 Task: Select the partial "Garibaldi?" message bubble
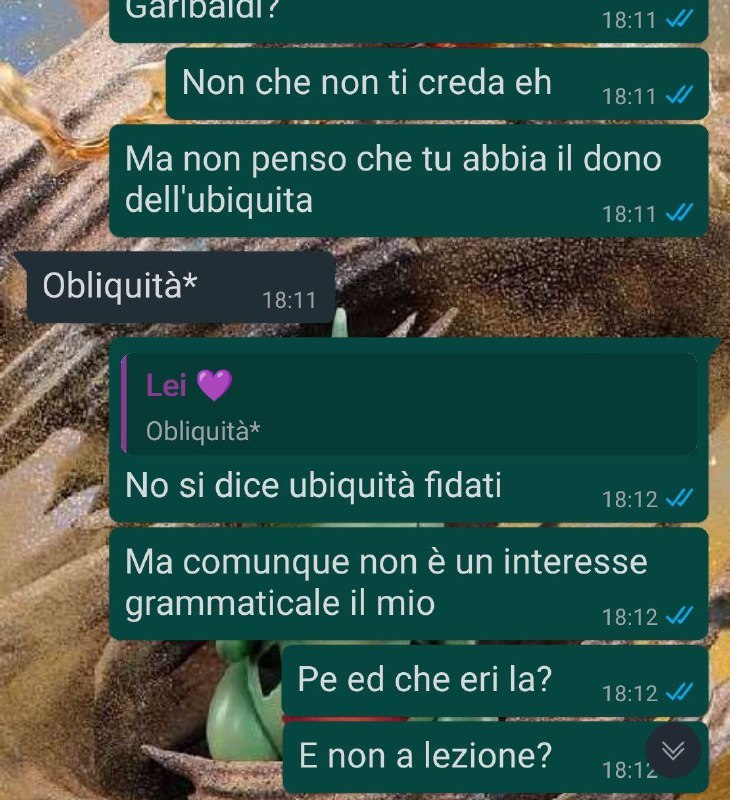[x=409, y=20]
